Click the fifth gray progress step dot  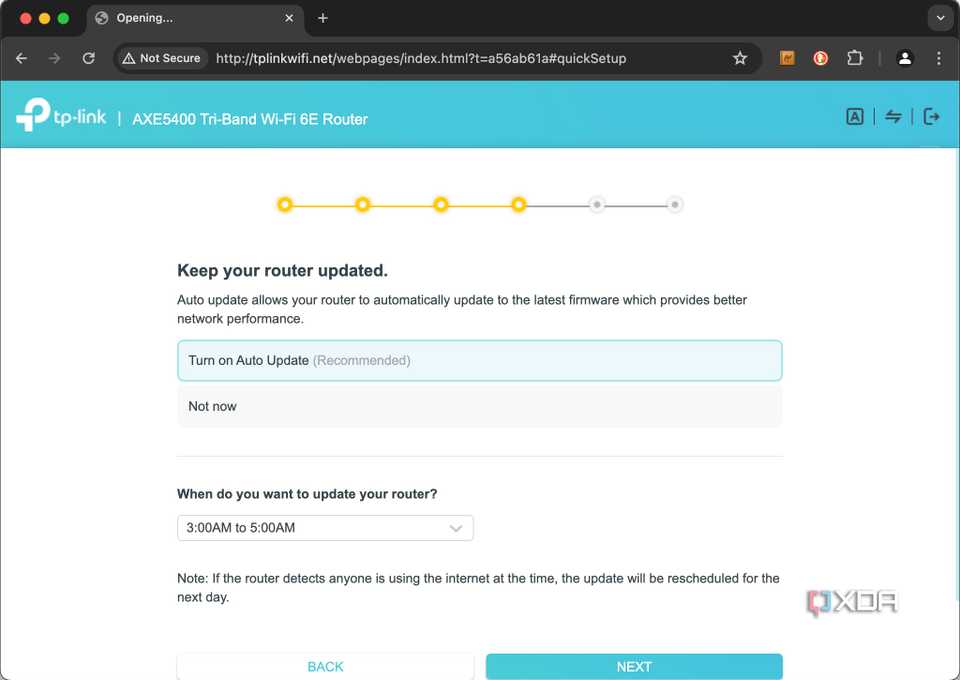[597, 204]
